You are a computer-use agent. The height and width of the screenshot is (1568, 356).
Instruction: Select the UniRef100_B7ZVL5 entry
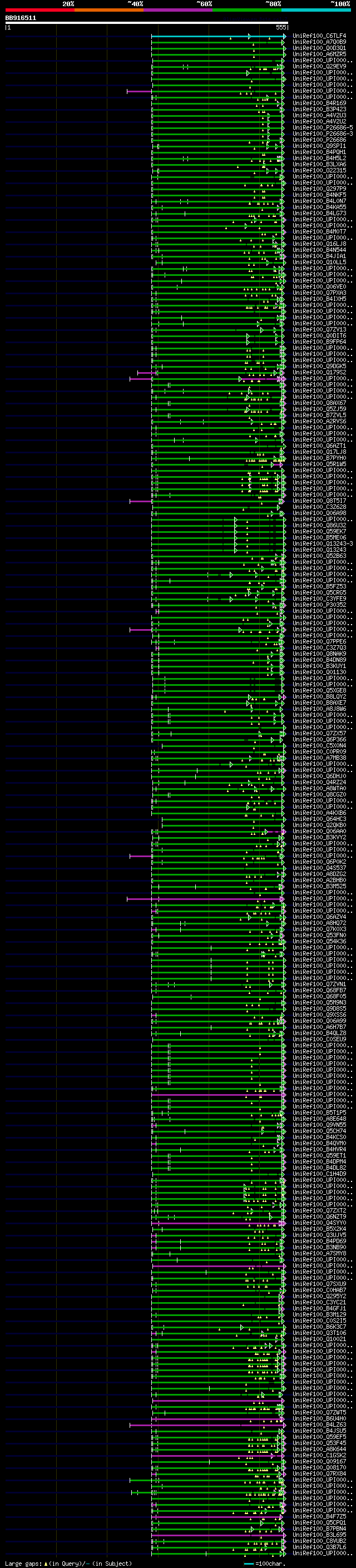click(319, 416)
